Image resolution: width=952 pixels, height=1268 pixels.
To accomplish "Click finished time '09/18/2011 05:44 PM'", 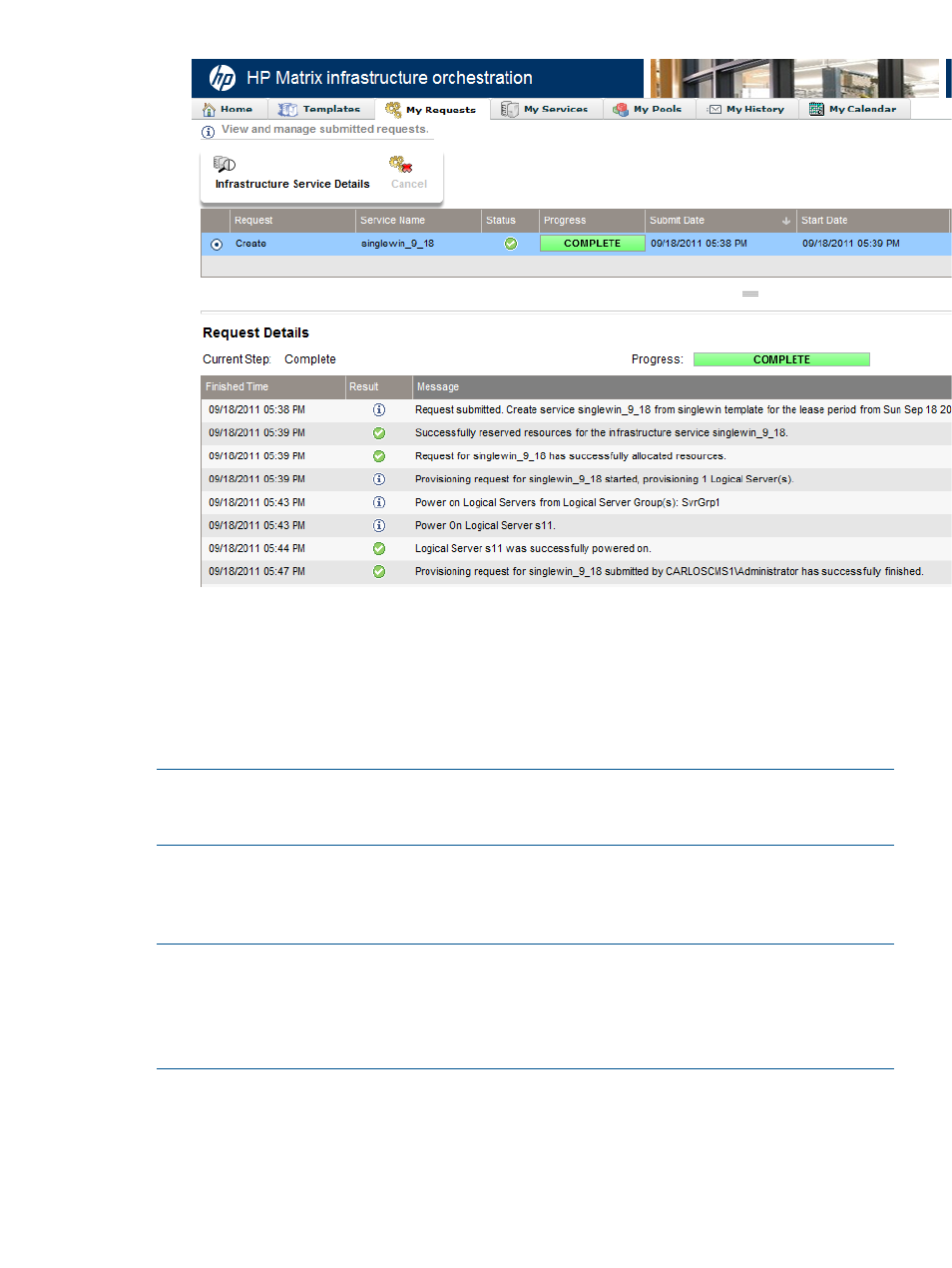I will (256, 549).
